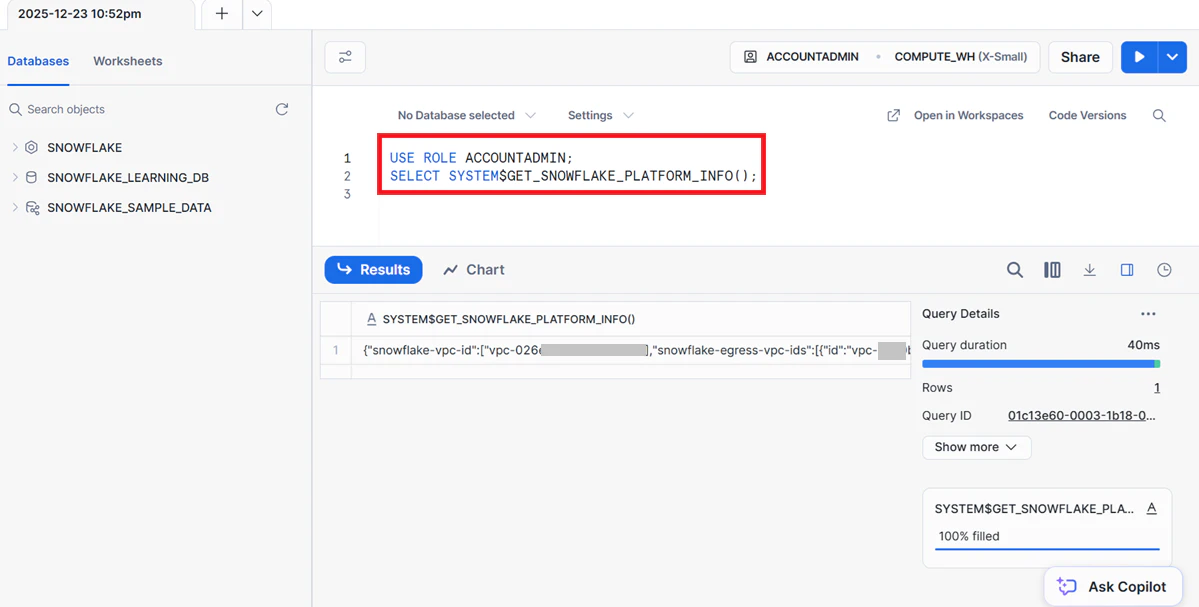Click row number 1 in results
Image resolution: width=1199 pixels, height=607 pixels.
coord(335,351)
